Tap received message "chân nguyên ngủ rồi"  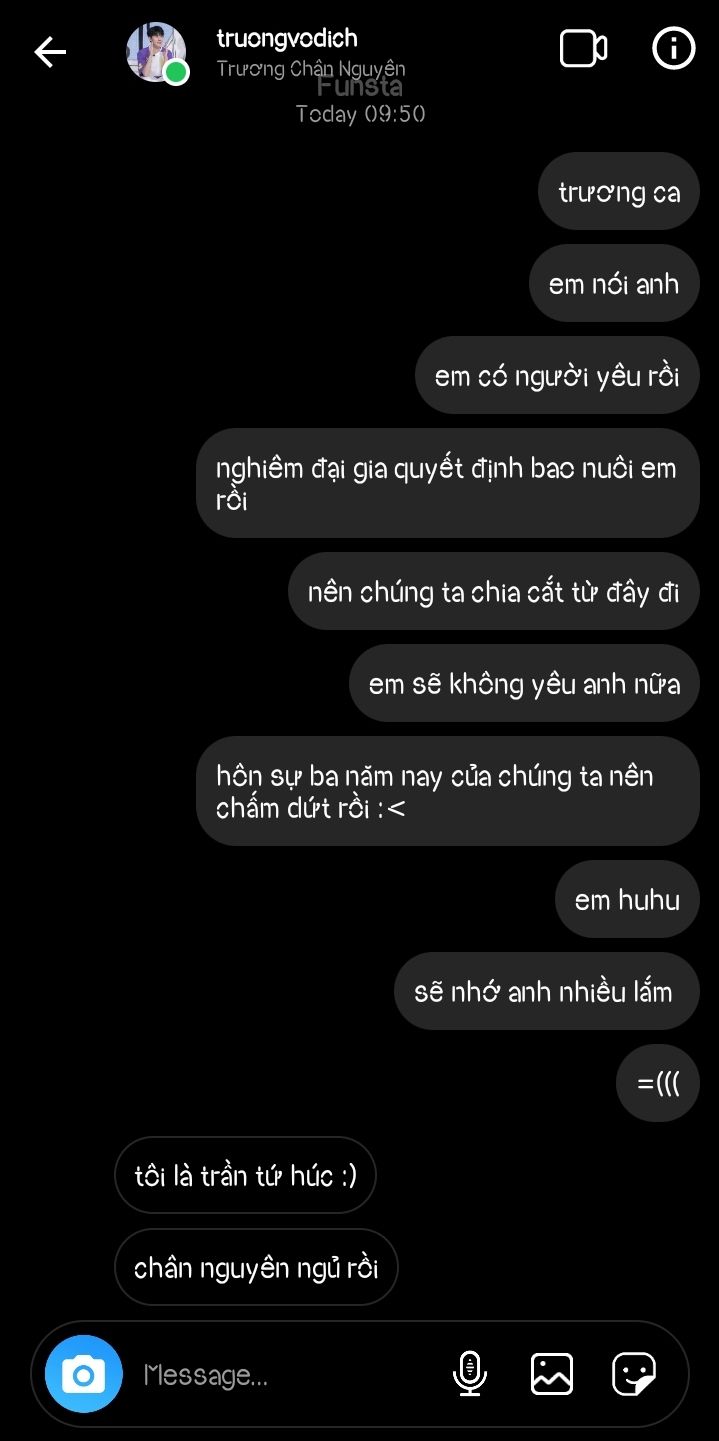256,1268
